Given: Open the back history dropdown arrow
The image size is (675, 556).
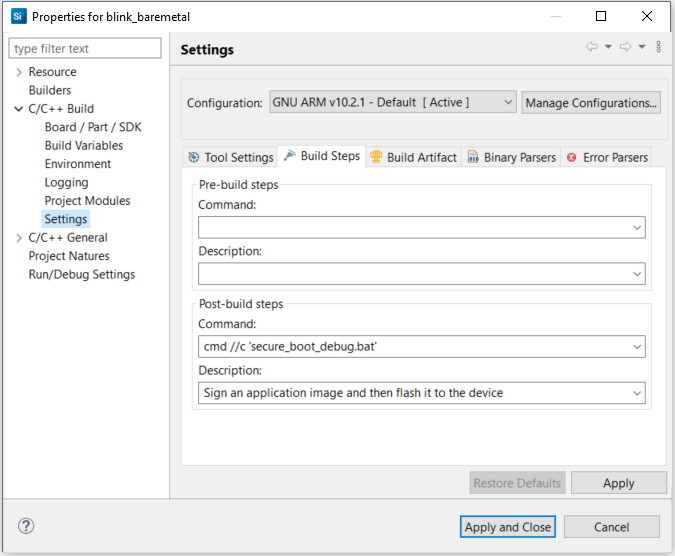Looking at the screenshot, I should point(608,47).
